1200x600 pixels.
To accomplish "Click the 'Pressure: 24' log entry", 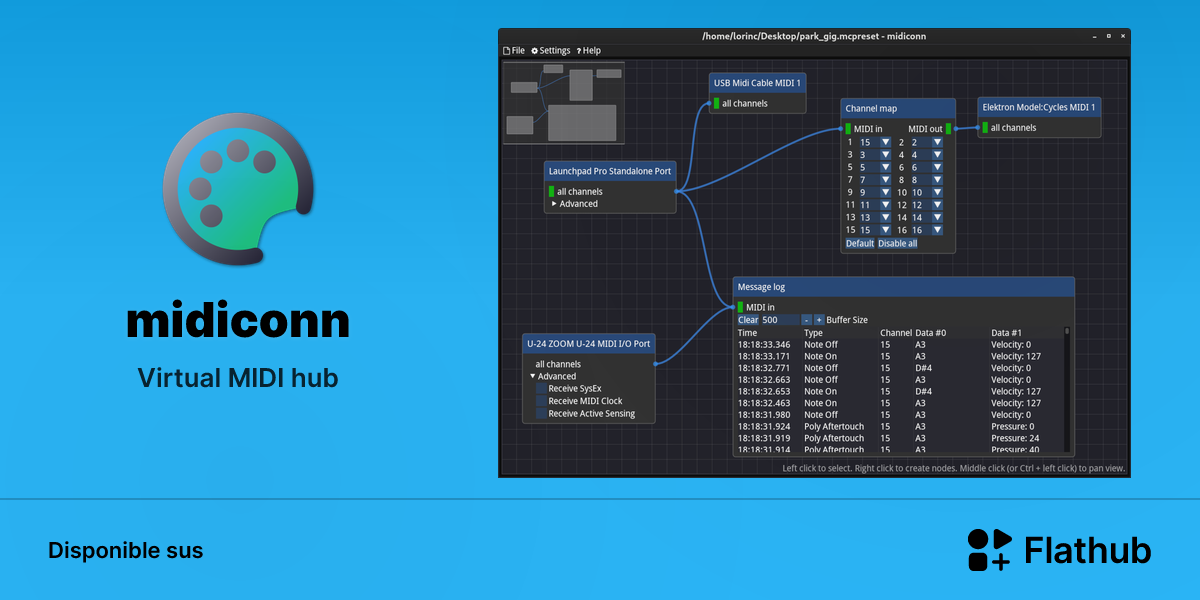I will click(1017, 438).
